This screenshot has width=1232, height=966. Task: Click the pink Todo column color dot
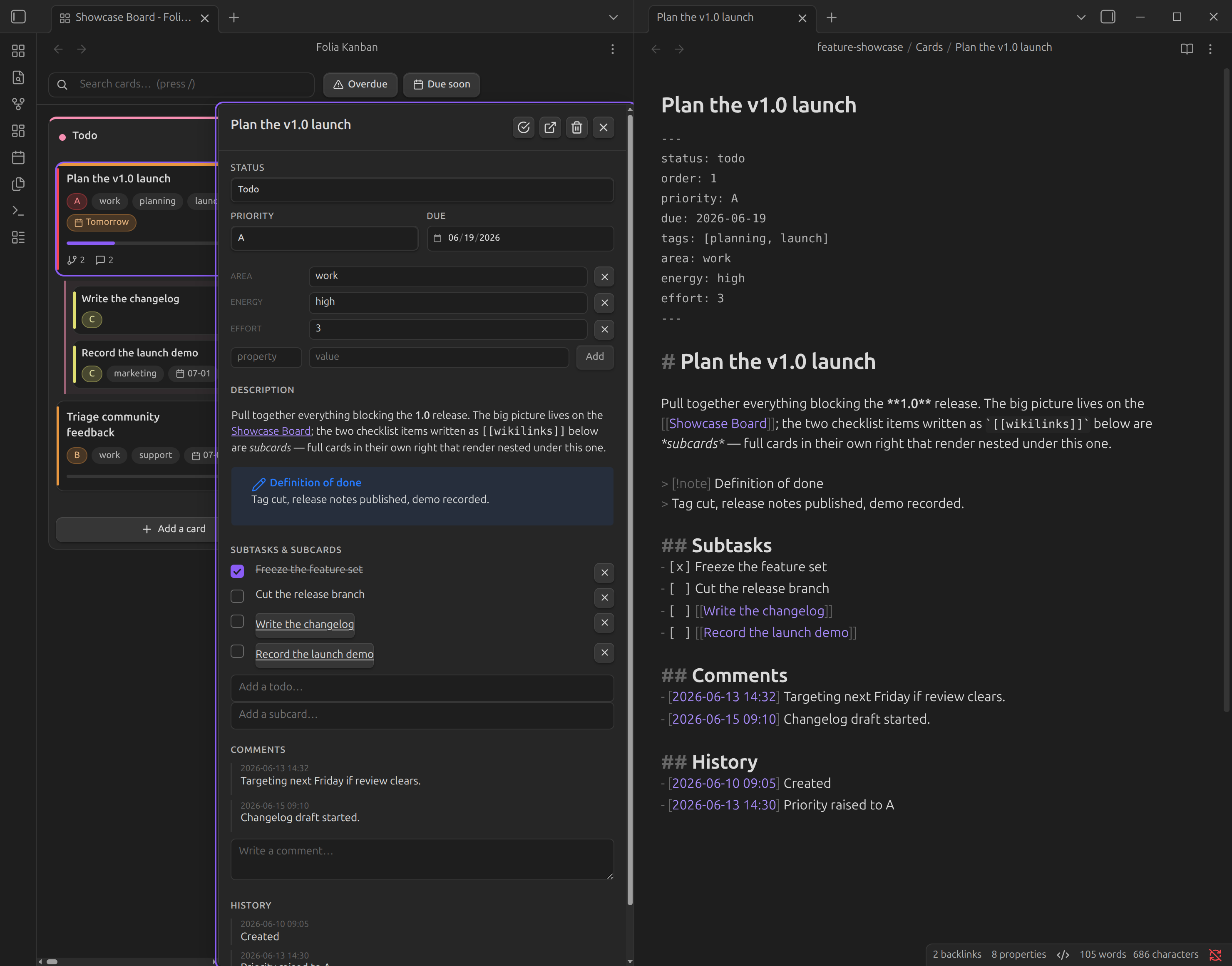(x=62, y=137)
